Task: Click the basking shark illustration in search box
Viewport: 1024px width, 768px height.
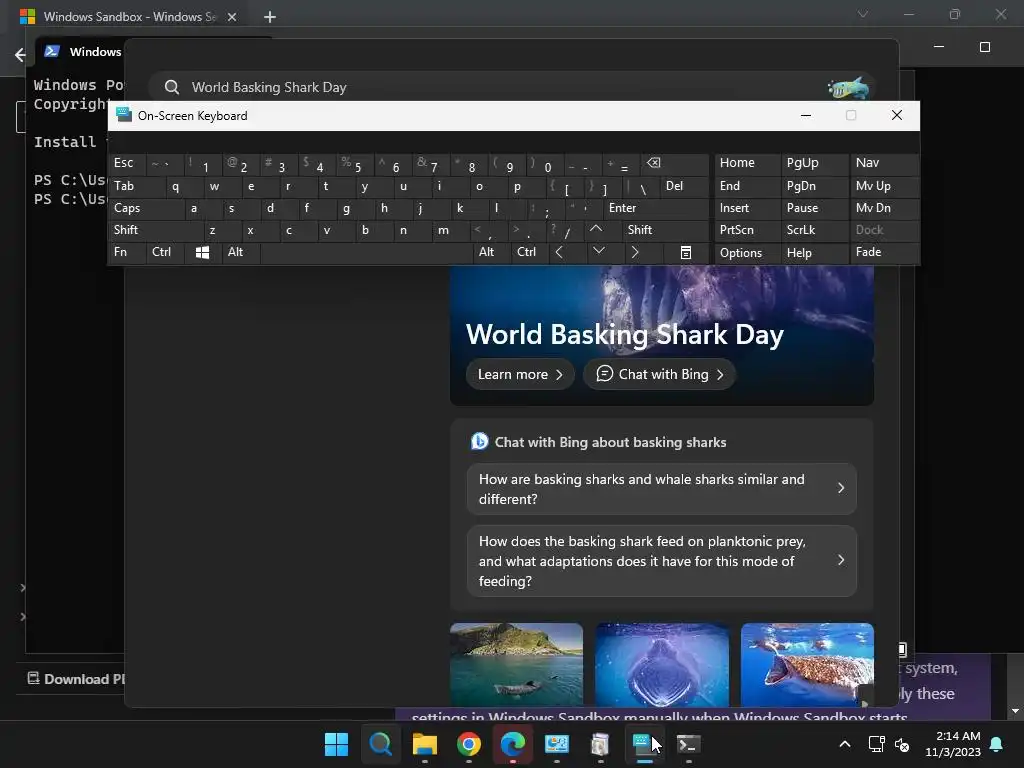Action: (x=848, y=87)
